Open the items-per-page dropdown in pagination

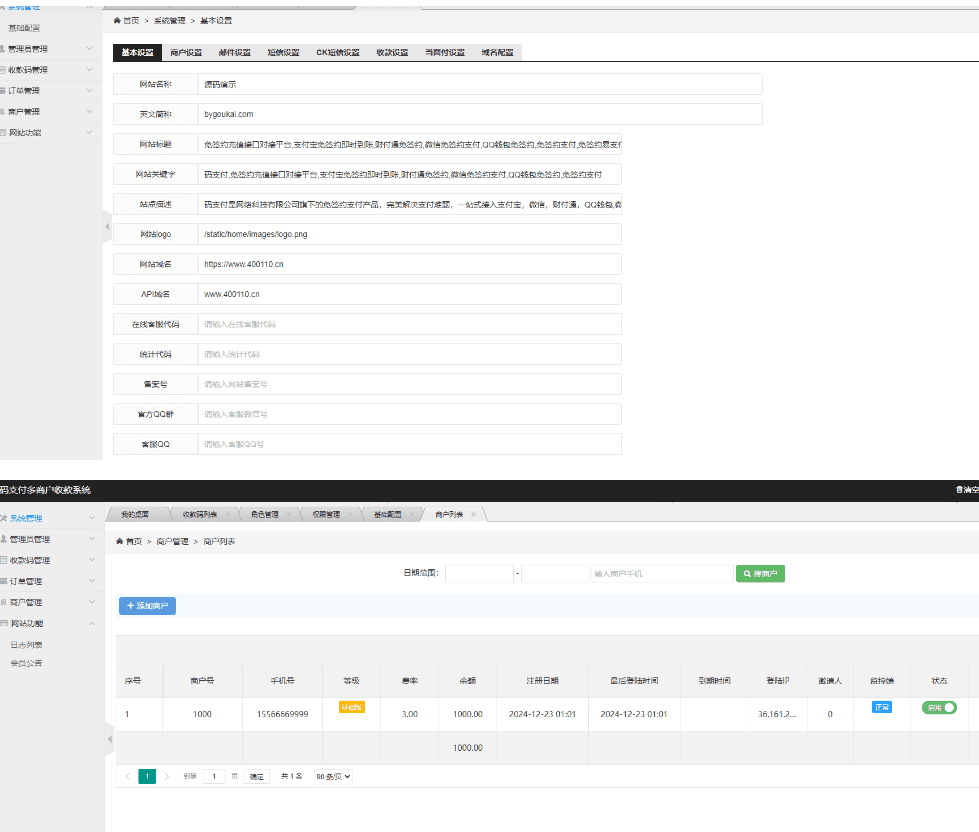[x=333, y=776]
